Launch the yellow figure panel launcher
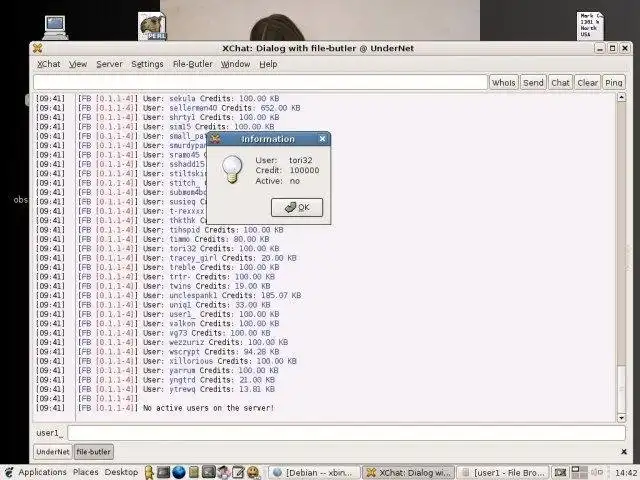The height and width of the screenshot is (480, 640). point(149,472)
